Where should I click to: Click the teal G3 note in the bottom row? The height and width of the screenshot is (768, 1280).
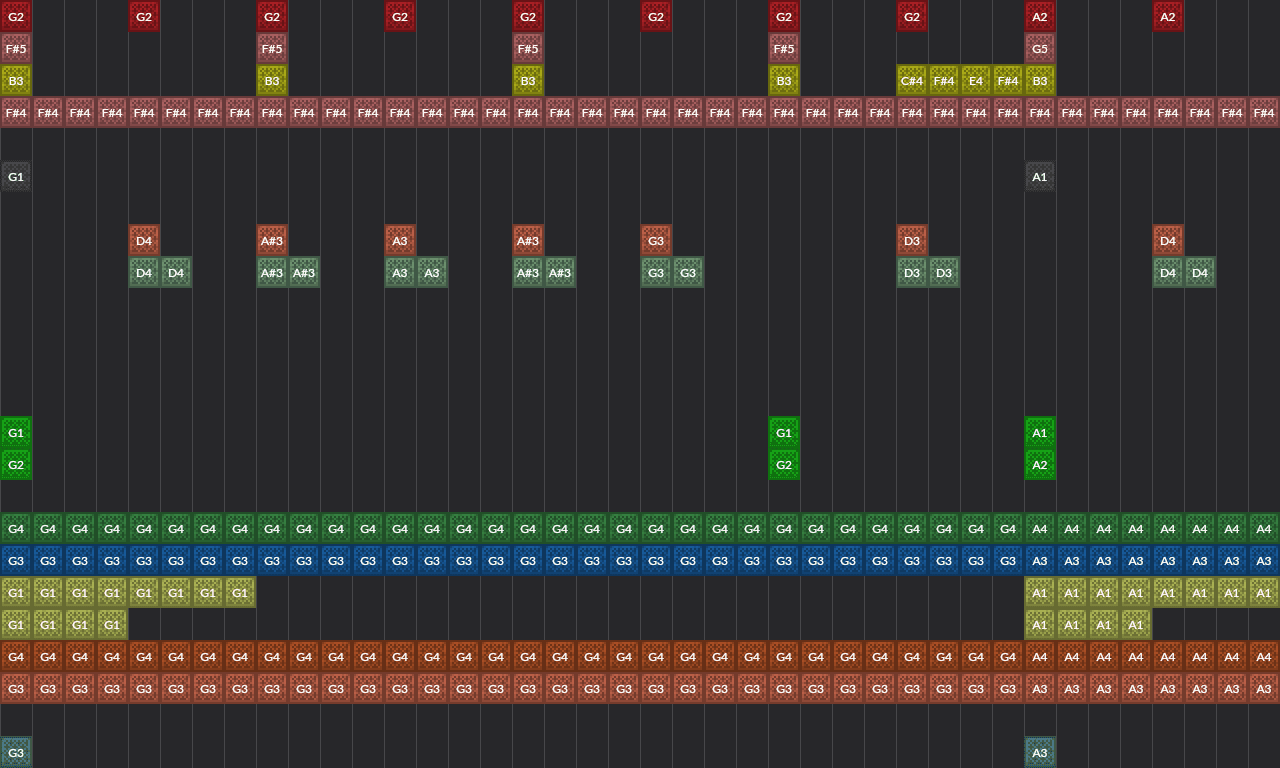16,752
